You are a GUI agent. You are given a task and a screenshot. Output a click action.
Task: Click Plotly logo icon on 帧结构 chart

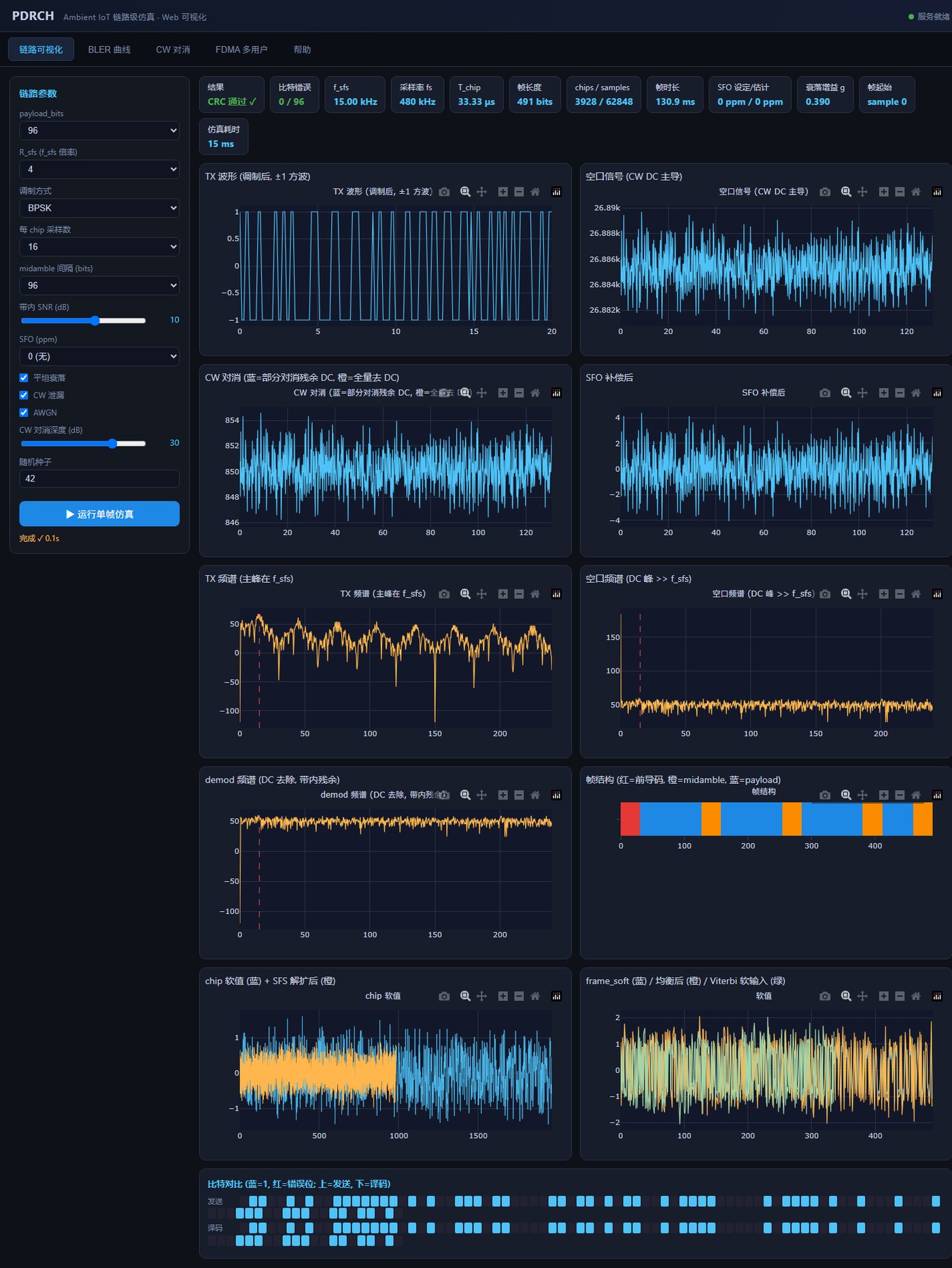[937, 795]
